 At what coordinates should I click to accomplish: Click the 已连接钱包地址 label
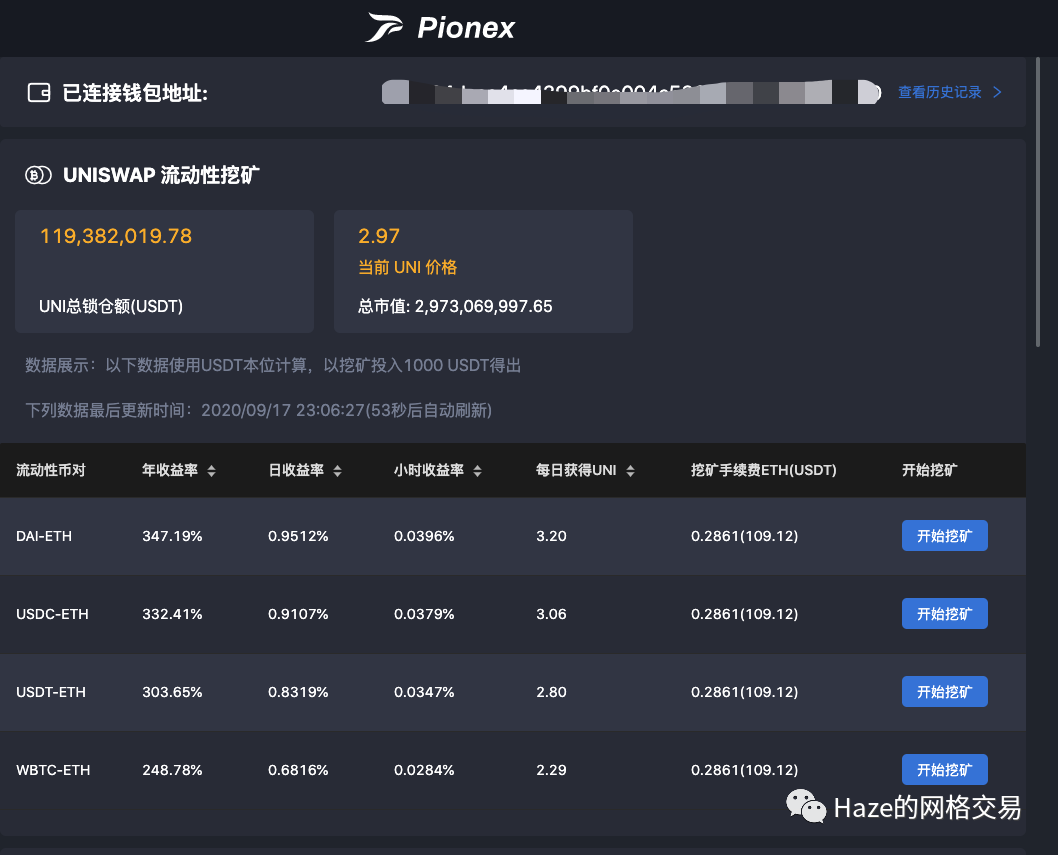tap(135, 93)
